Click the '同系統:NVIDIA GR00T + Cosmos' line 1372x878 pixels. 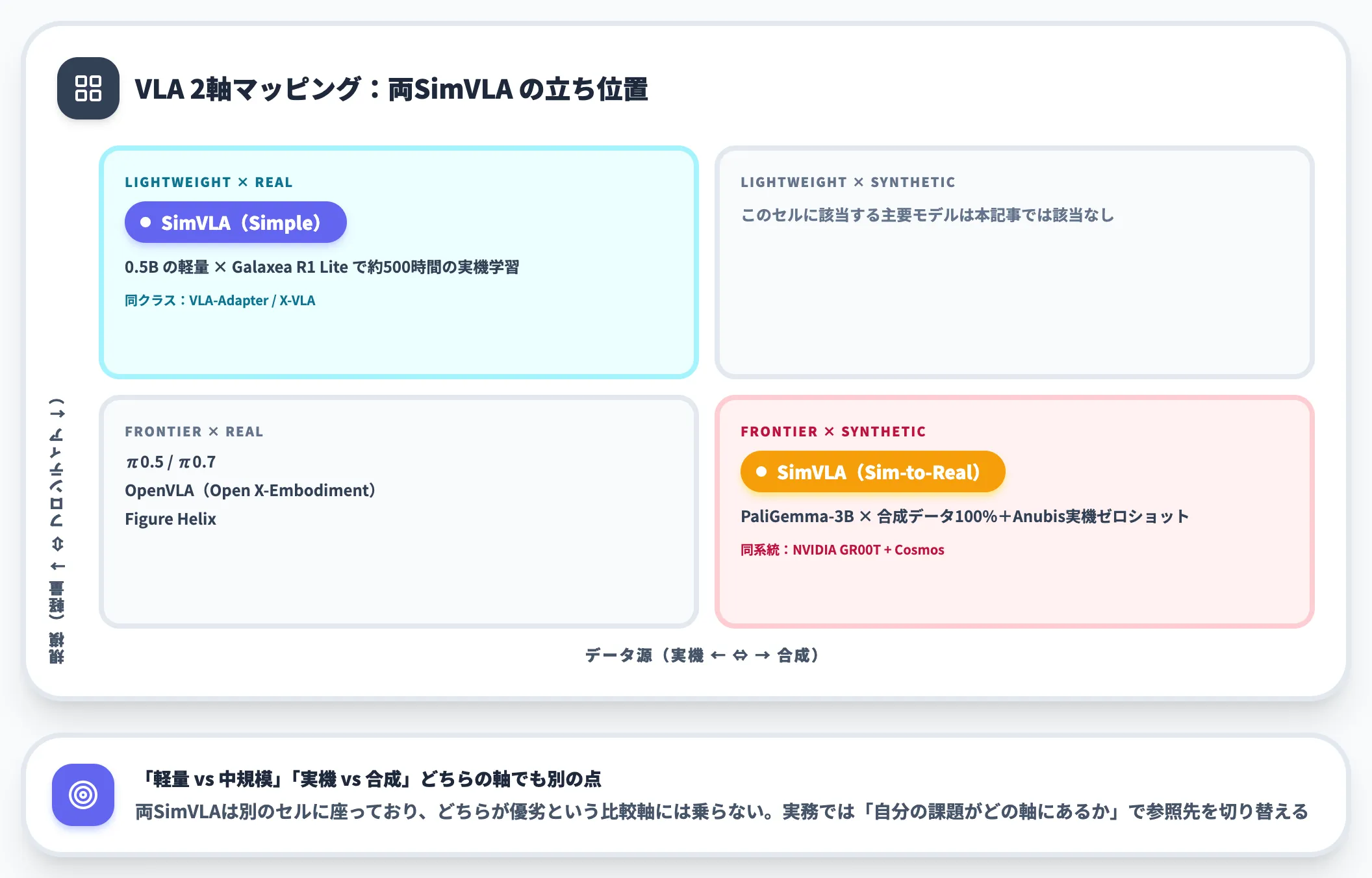coord(842,550)
